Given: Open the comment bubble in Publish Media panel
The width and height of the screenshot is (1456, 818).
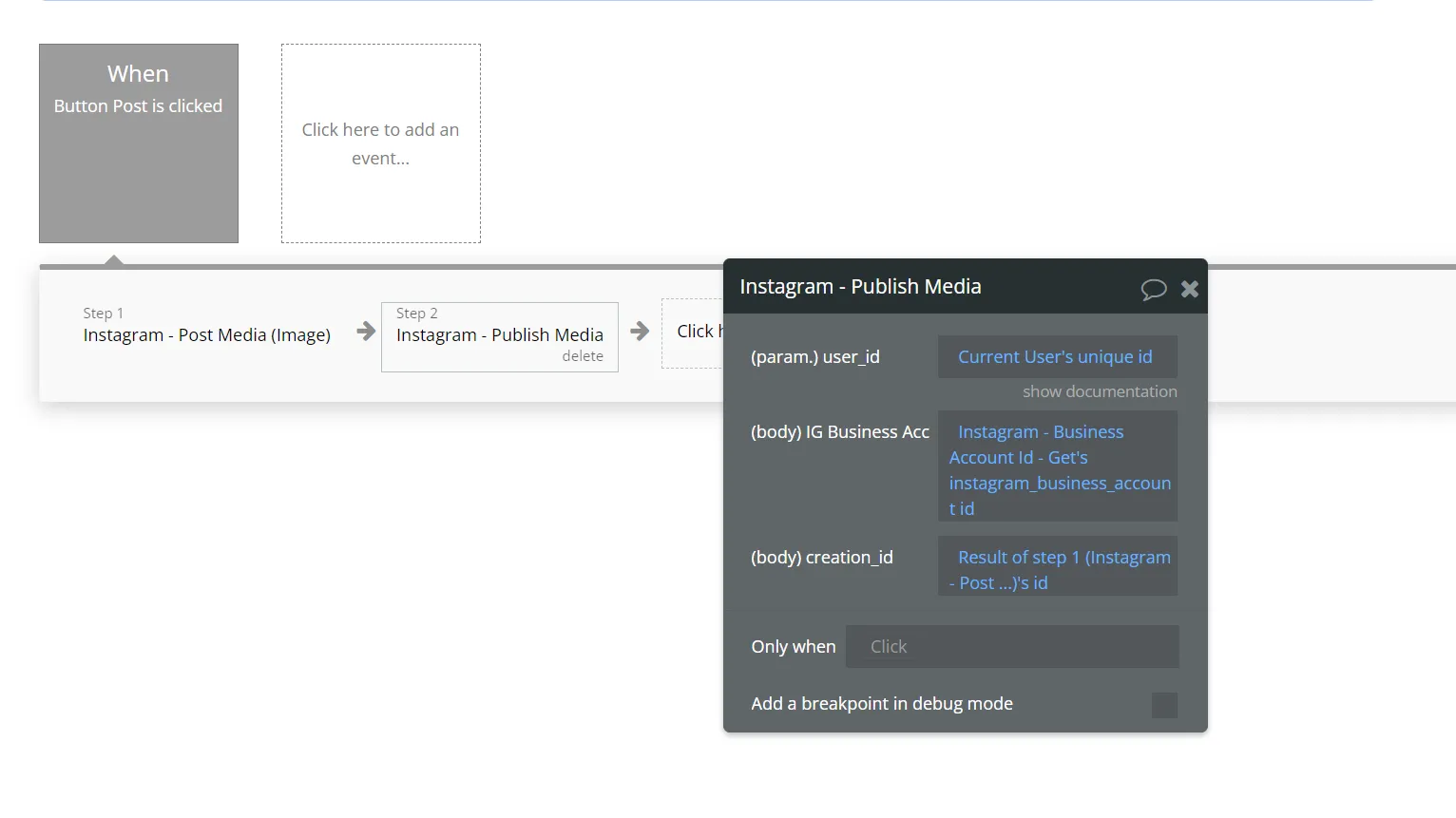Looking at the screenshot, I should [1153, 289].
